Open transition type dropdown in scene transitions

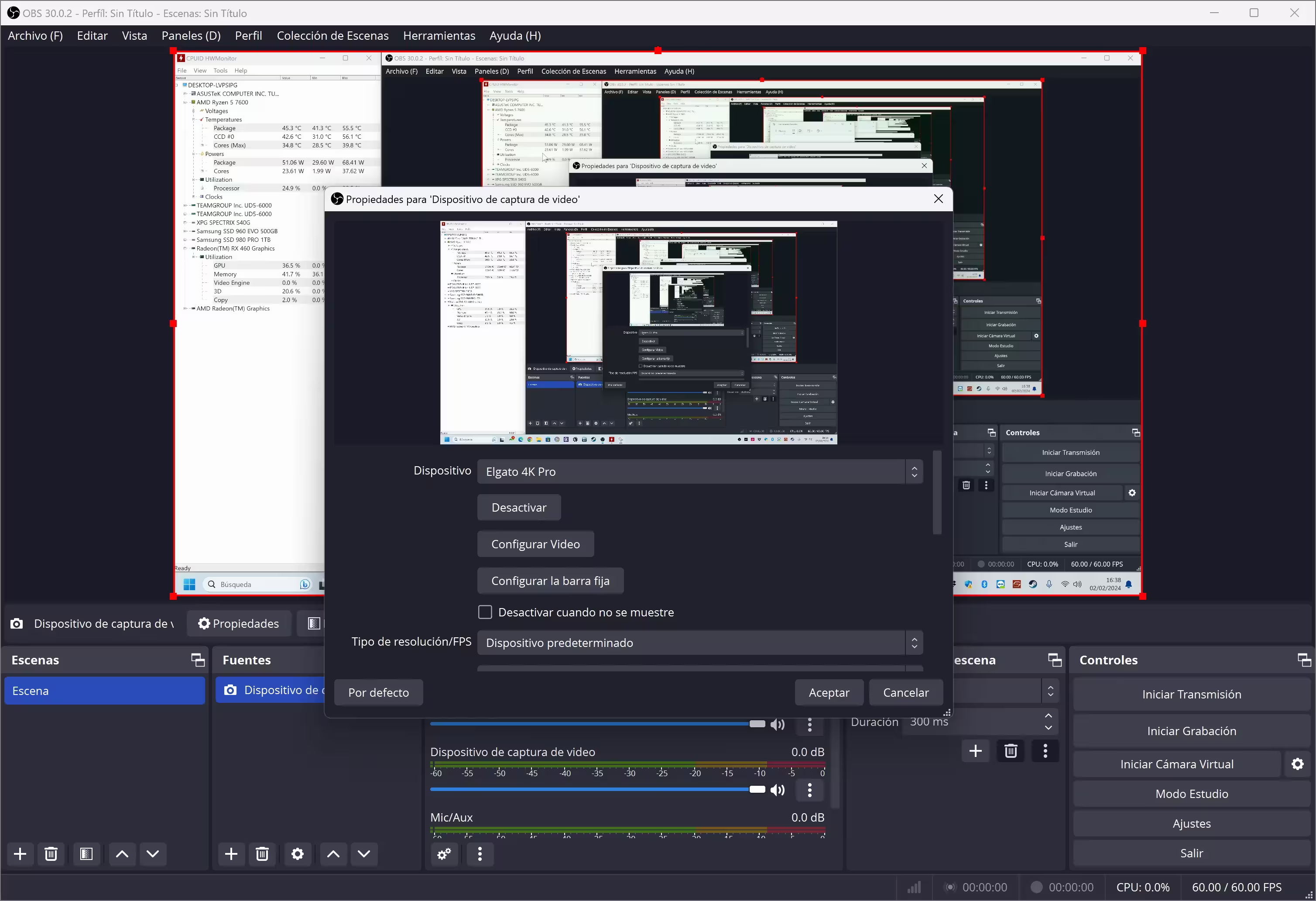tap(1005, 691)
